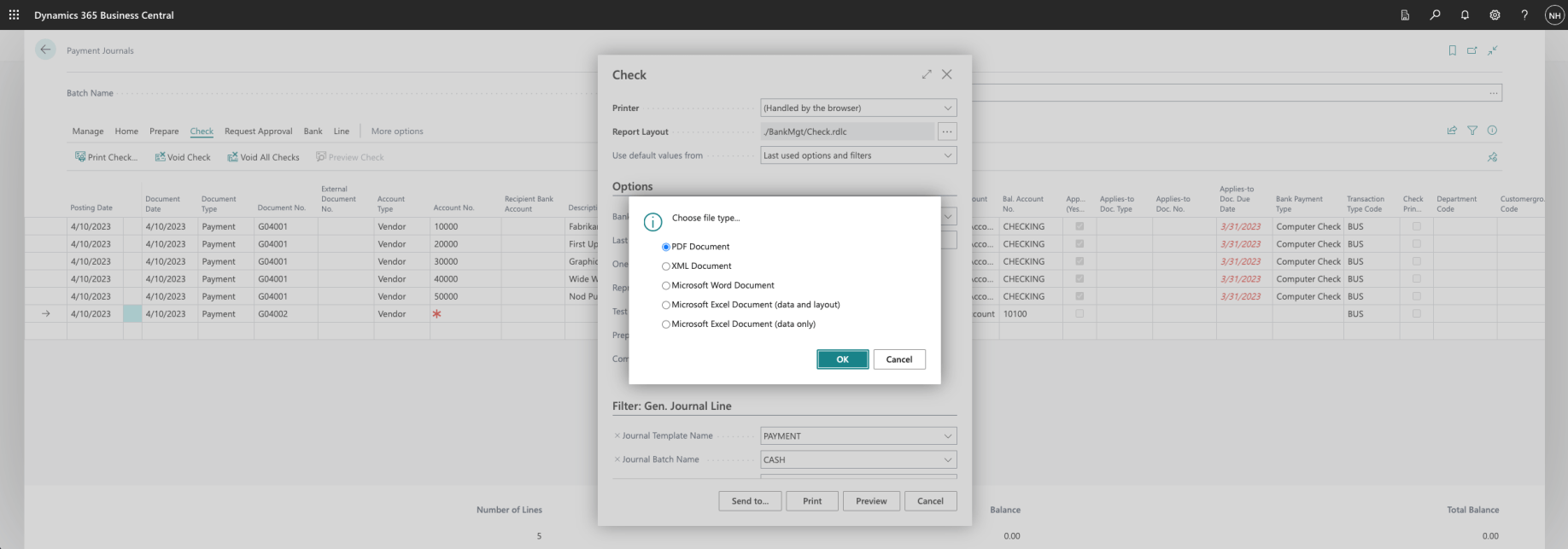Image resolution: width=1568 pixels, height=549 pixels.
Task: Choose Microsoft Excel Document (data only)
Action: [666, 324]
